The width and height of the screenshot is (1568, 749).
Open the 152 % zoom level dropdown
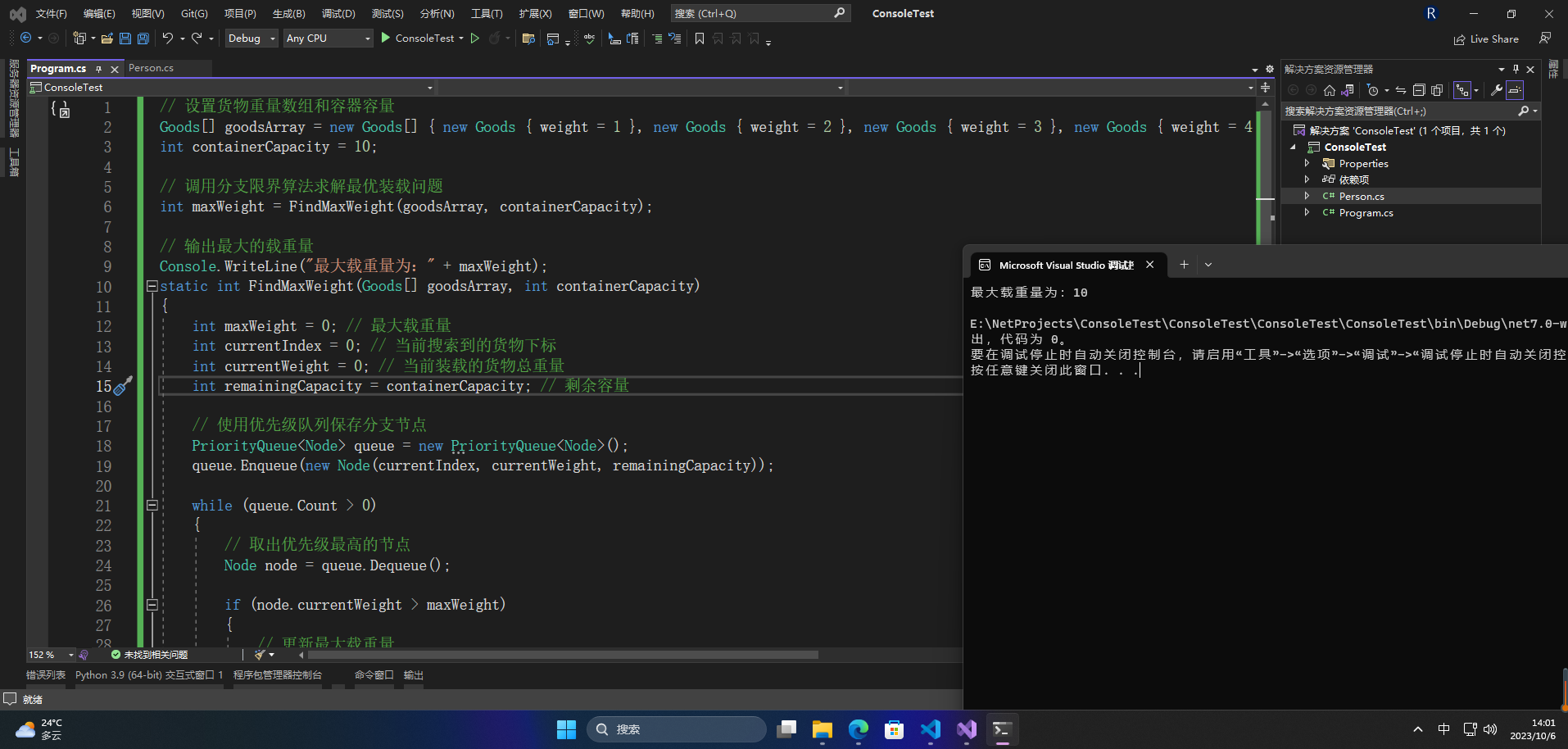coord(70,655)
